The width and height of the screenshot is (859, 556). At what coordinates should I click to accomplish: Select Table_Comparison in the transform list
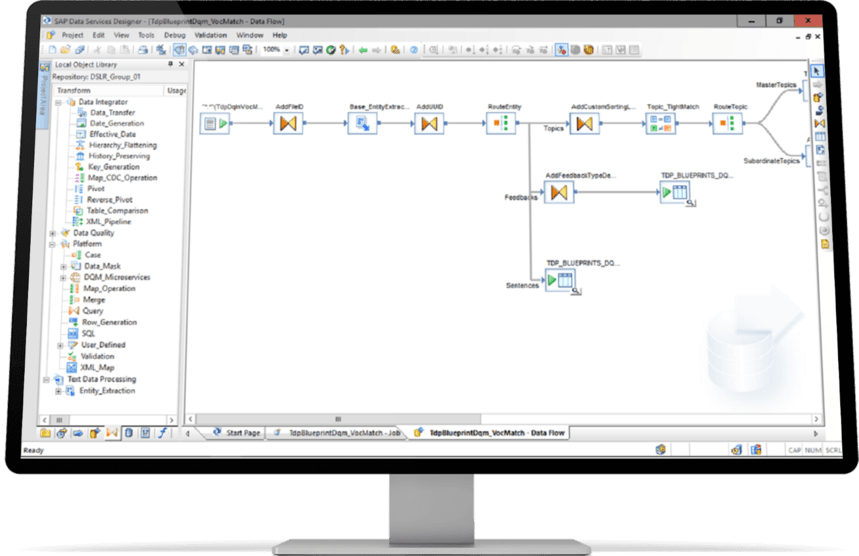click(117, 211)
